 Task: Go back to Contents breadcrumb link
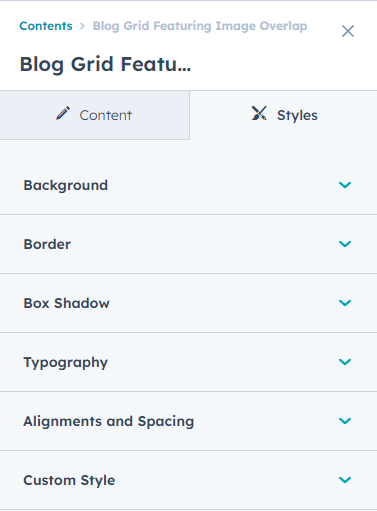coord(46,26)
